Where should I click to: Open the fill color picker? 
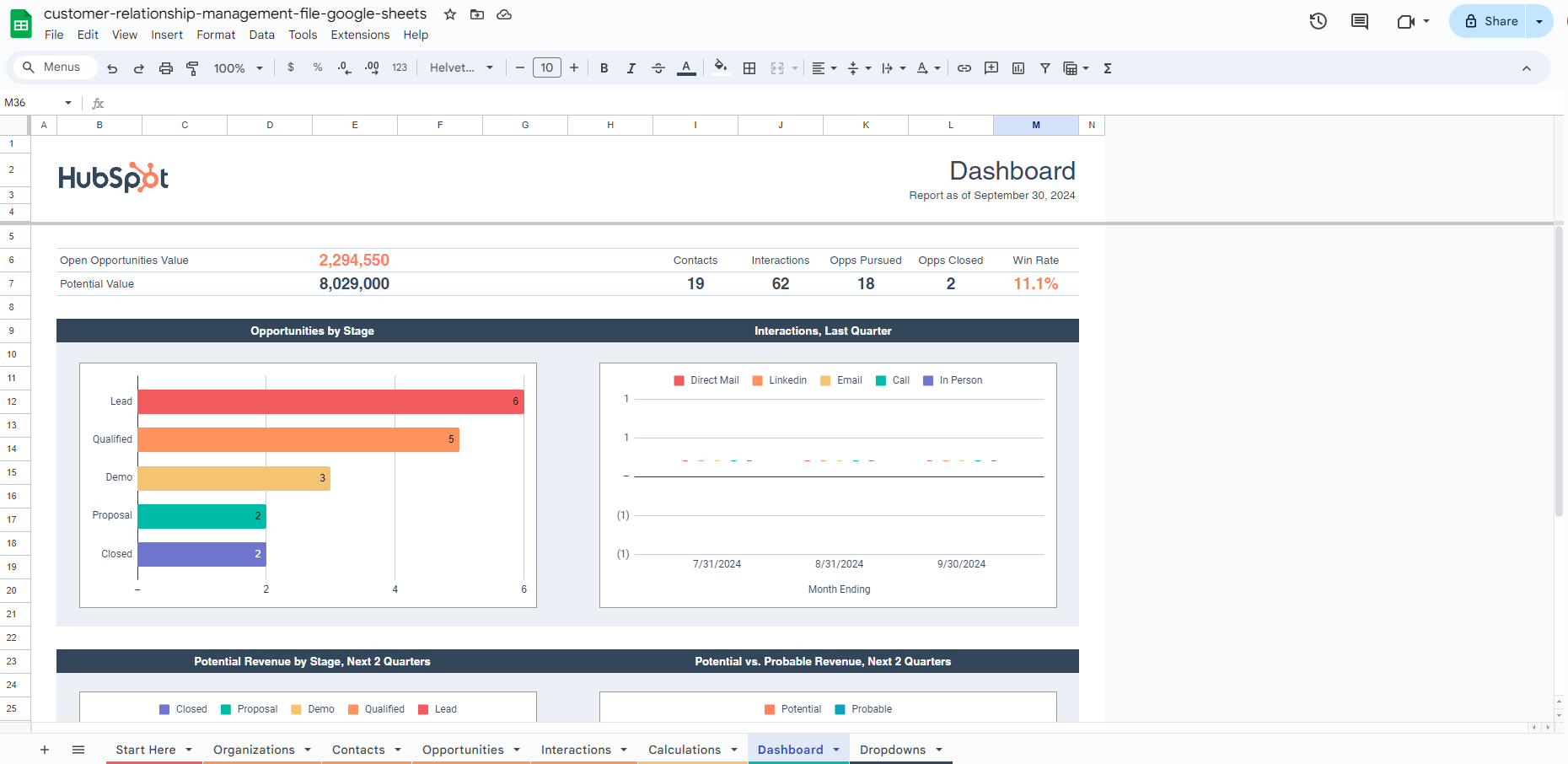(719, 67)
